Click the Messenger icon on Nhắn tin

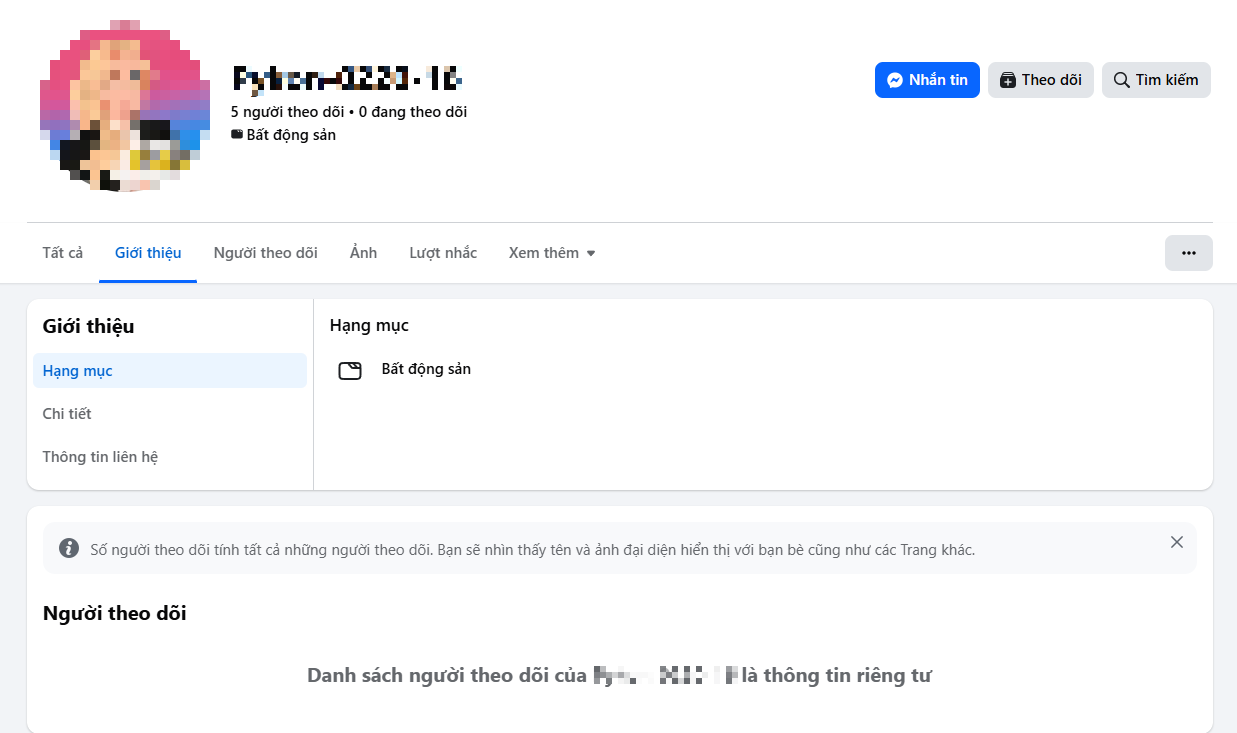[896, 80]
